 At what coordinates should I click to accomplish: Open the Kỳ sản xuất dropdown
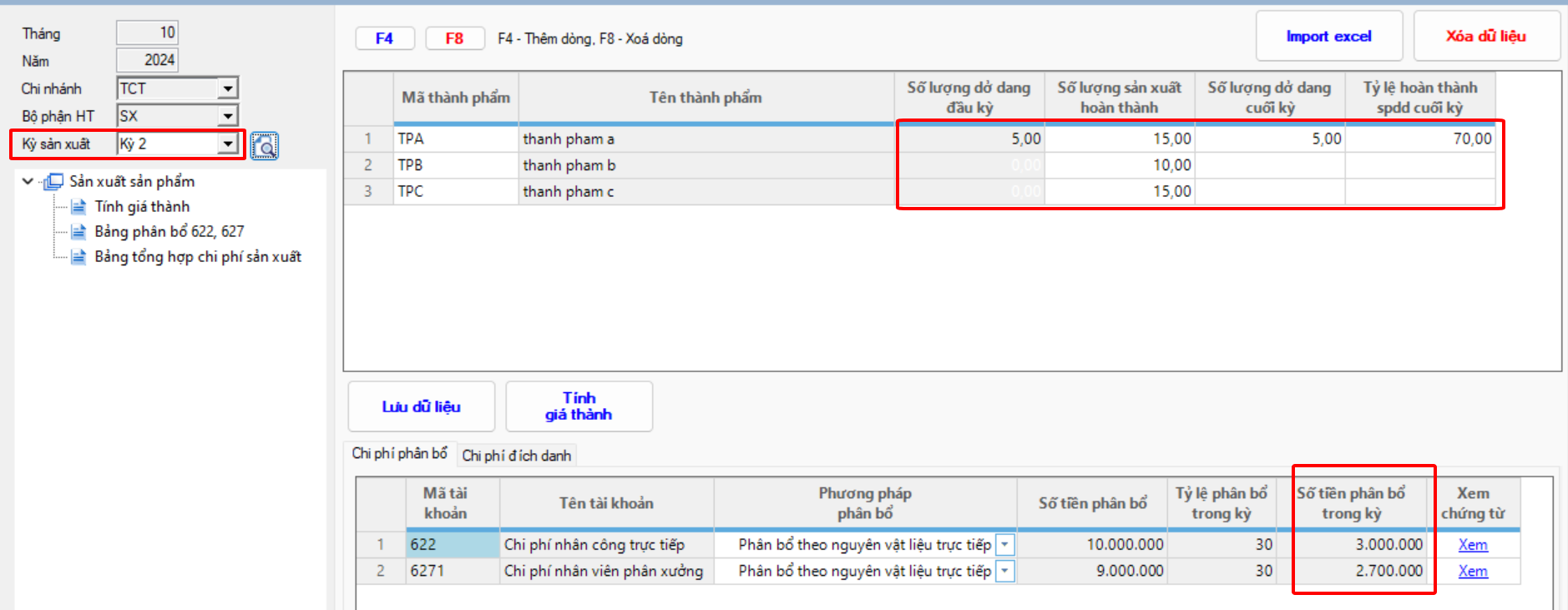click(x=228, y=144)
